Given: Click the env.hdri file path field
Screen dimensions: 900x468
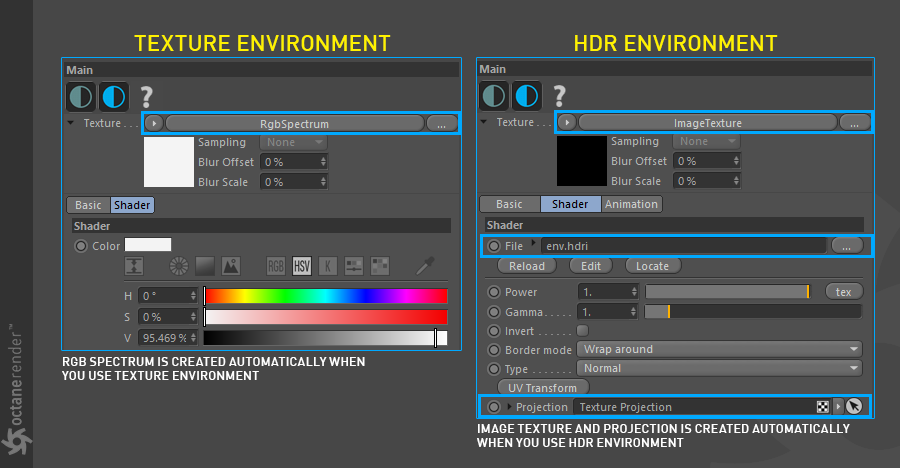Looking at the screenshot, I should 684,246.
